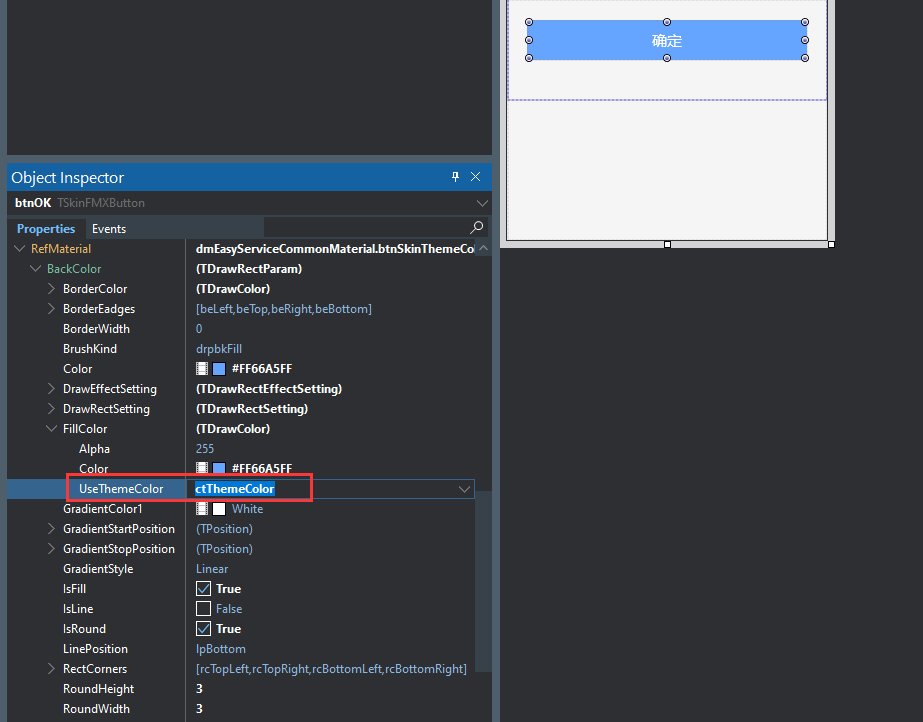Click the scroll-up arrow of property list
Viewport: 923px width, 722px height.
tap(483, 248)
